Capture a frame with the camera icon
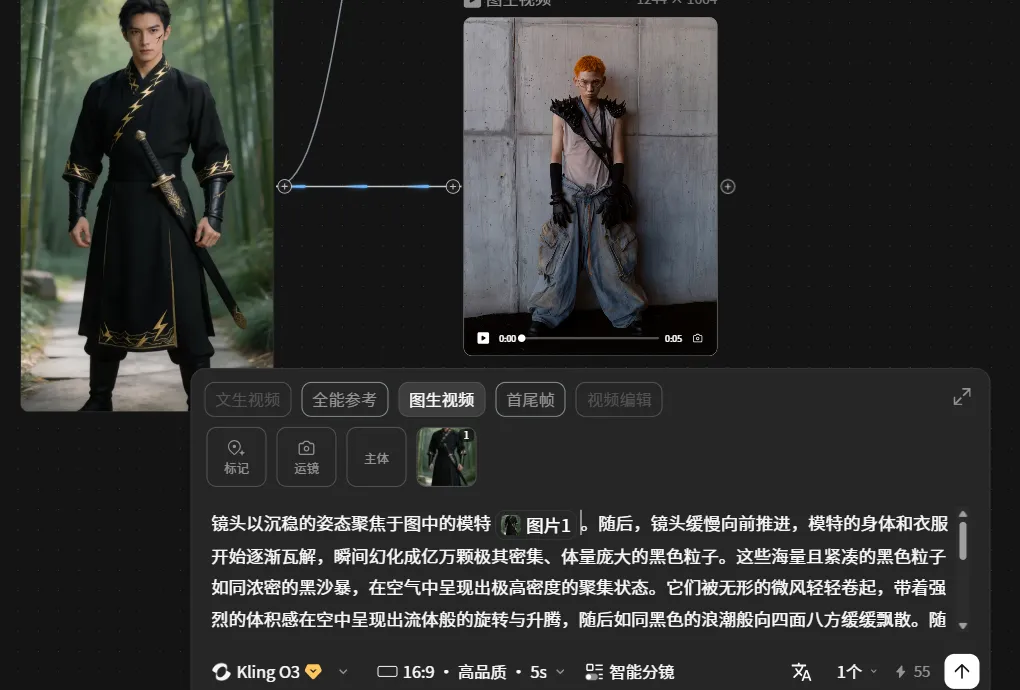Viewport: 1020px width, 690px height. 697,338
